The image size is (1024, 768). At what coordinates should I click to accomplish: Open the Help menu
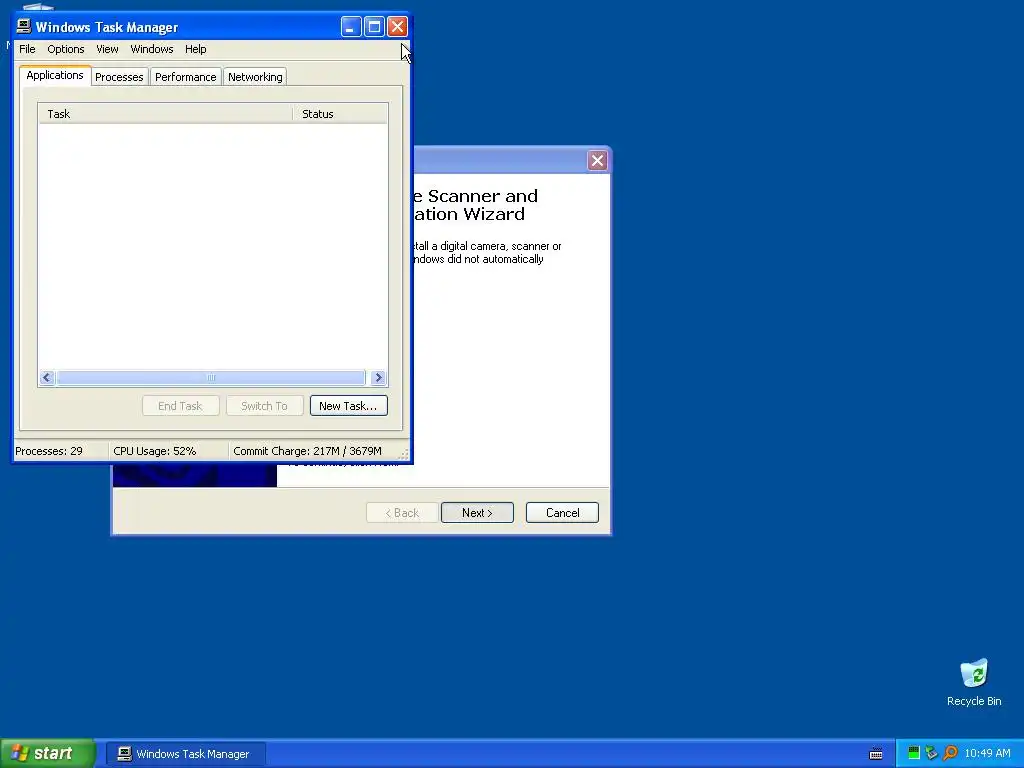[195, 49]
